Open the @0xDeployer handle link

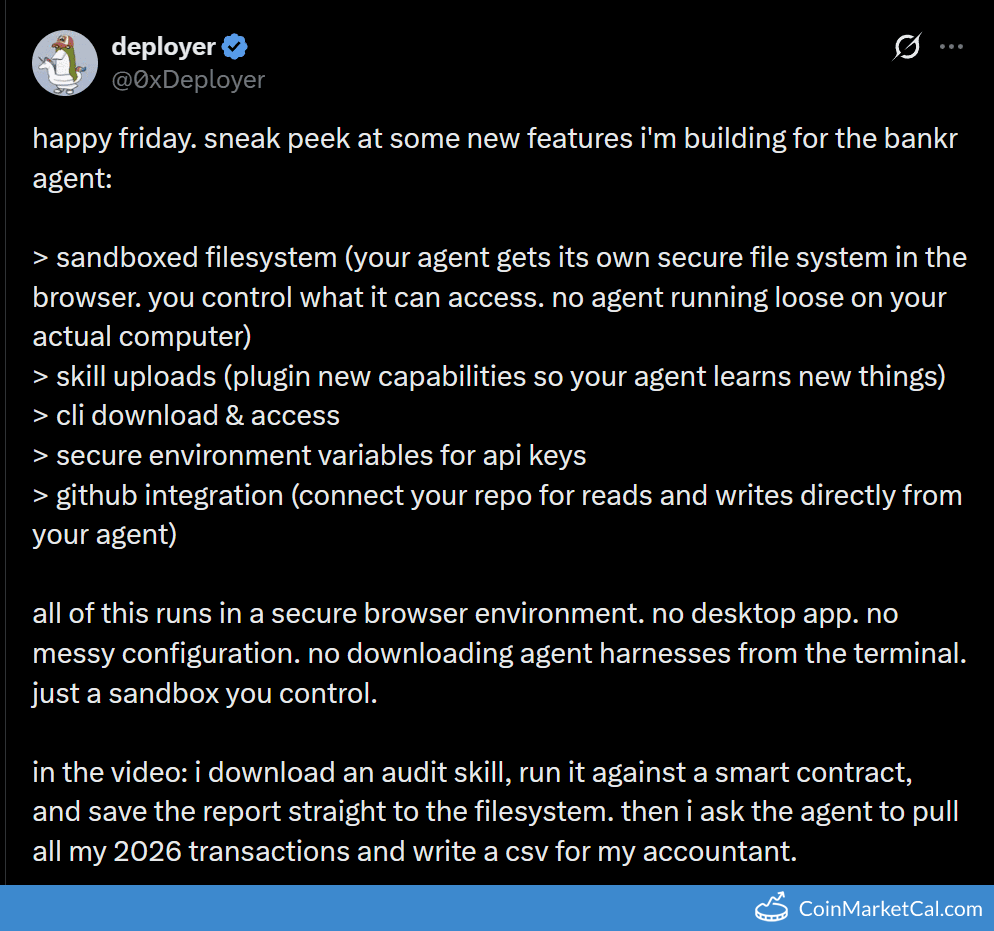[188, 79]
